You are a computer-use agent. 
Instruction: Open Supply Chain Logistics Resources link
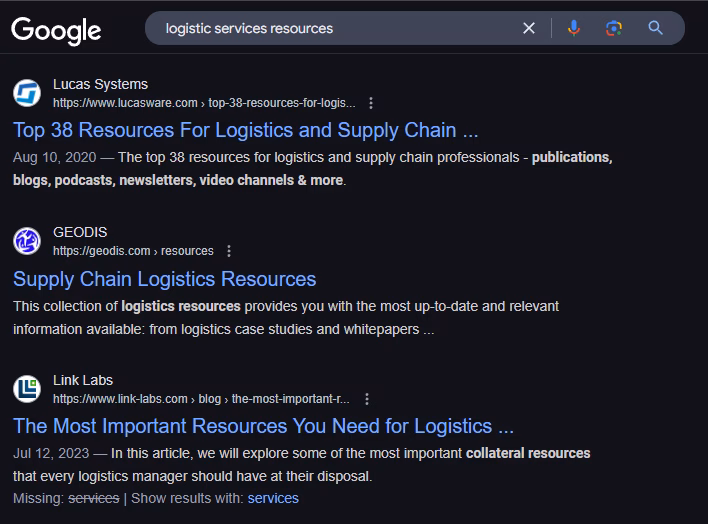coord(164,279)
